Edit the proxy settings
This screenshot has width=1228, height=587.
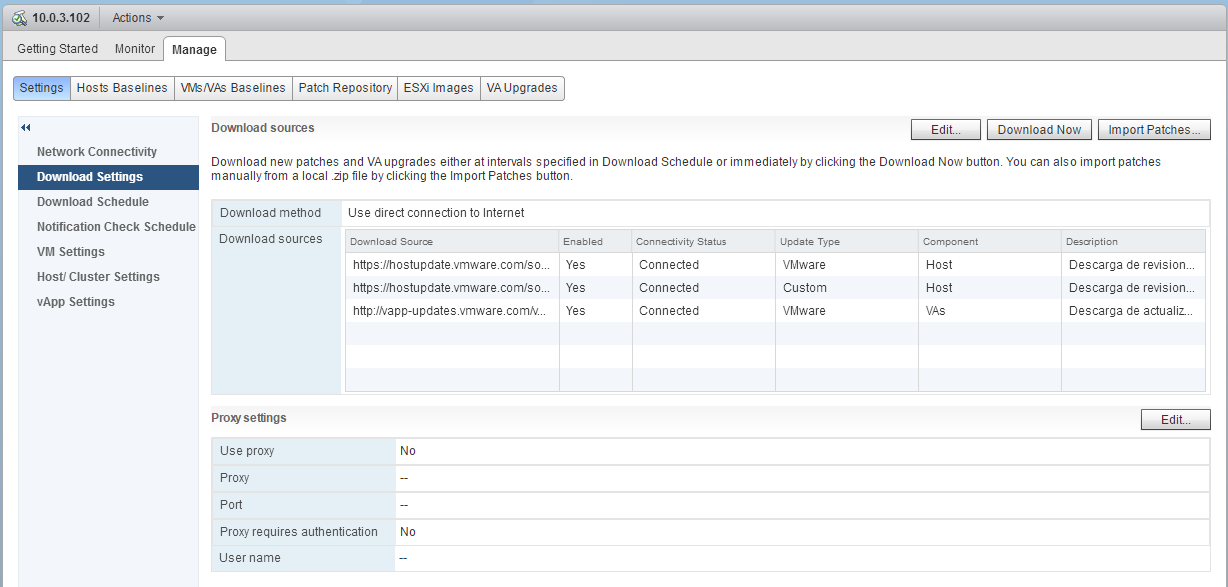pos(1175,419)
